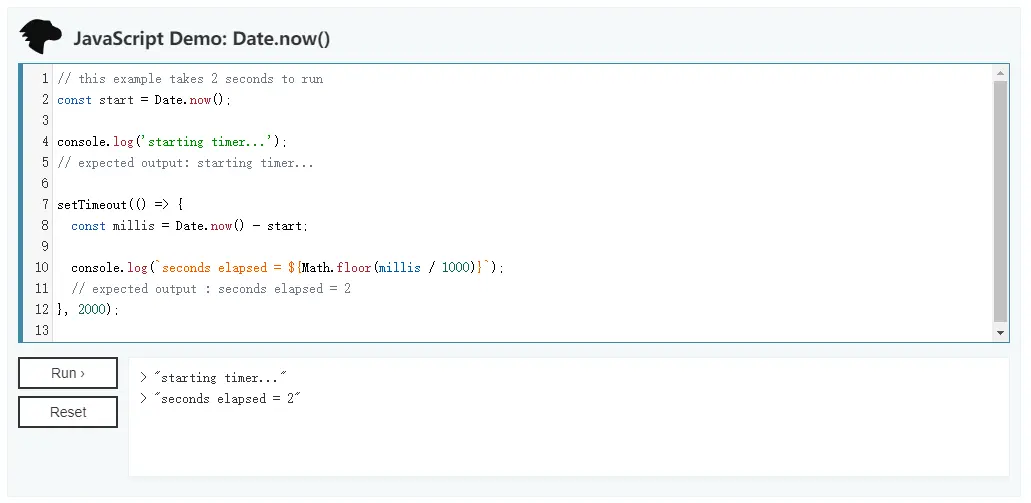Viewport: 1031px width, 503px height.
Task: Click the 2000 timeout value on line 12
Action: [91, 310]
